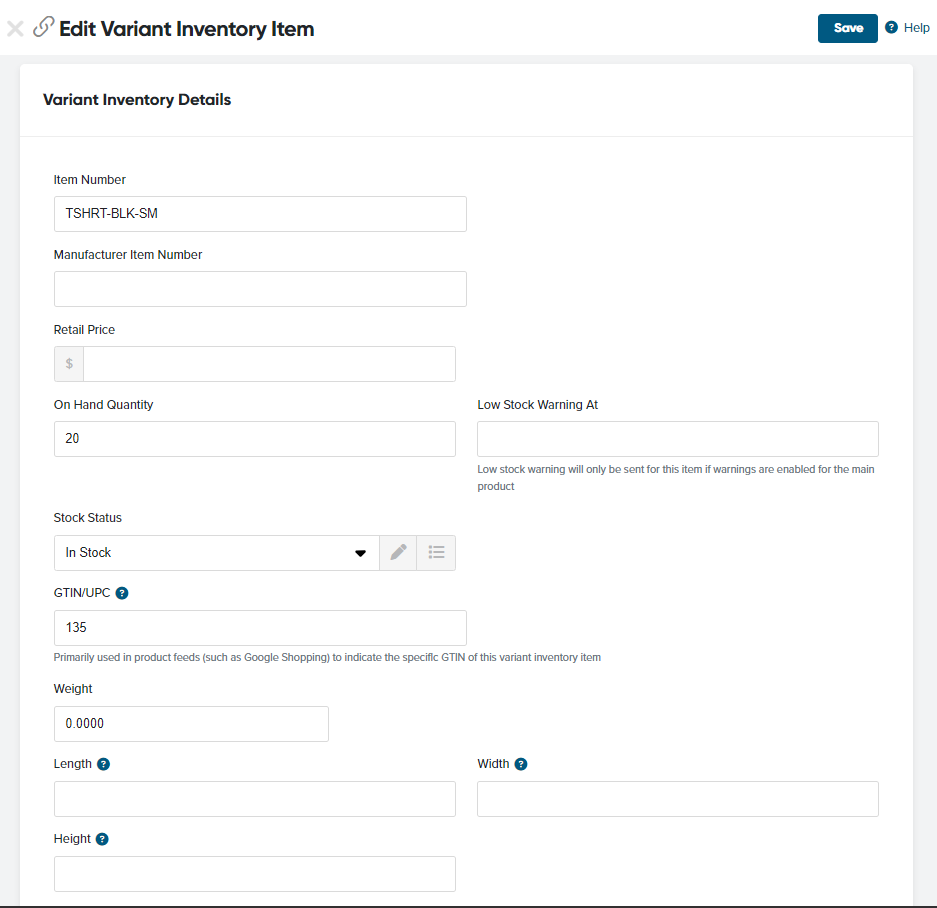Open the Stock Status edit pencil icon
The width and height of the screenshot is (937, 908).
398,552
